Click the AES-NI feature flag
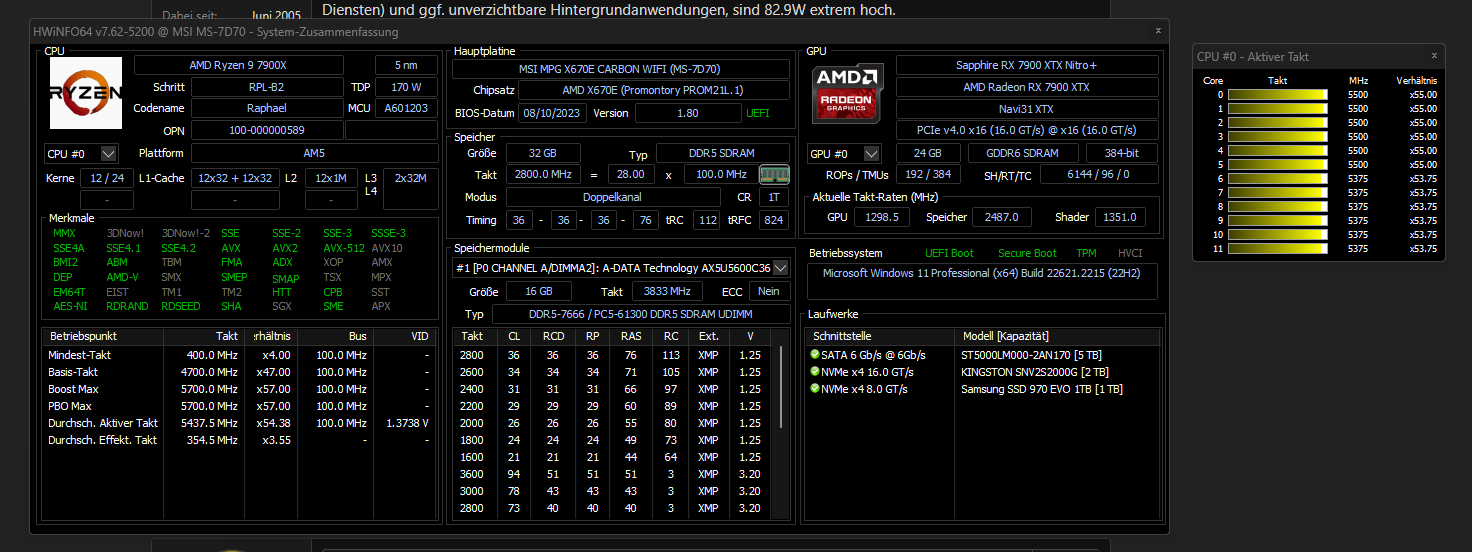Image resolution: width=1472 pixels, height=552 pixels. click(x=69, y=306)
